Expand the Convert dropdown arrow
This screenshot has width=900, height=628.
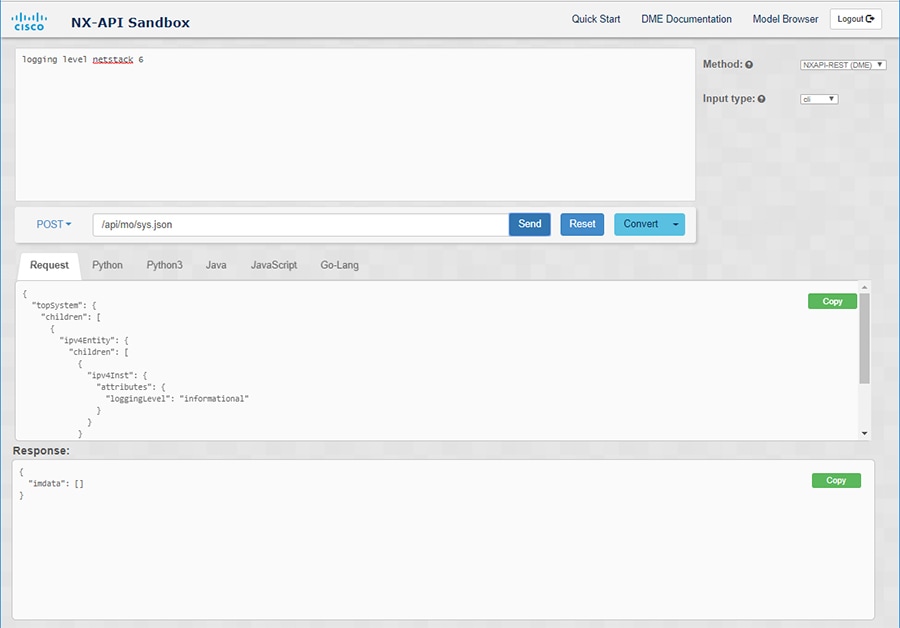(x=676, y=224)
